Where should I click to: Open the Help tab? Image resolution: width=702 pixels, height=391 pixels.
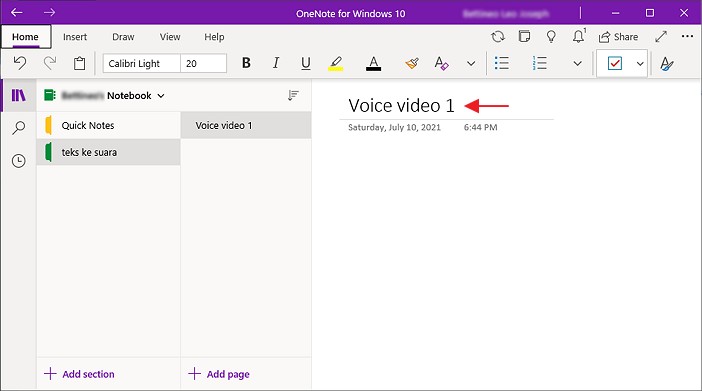214,37
